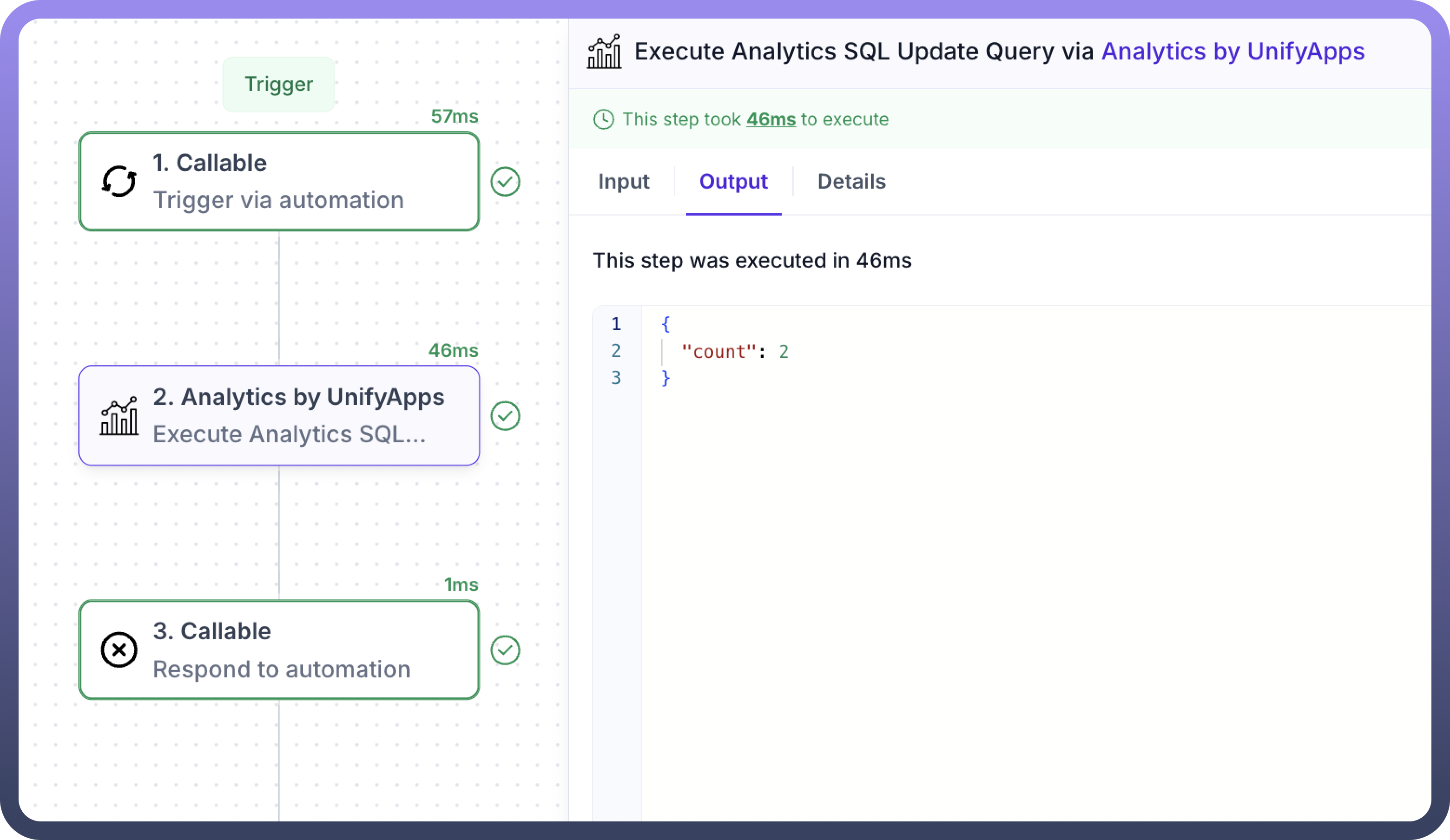Viewport: 1450px width, 840px height.
Task: Click the underlined 46ms execution time link
Action: [771, 120]
